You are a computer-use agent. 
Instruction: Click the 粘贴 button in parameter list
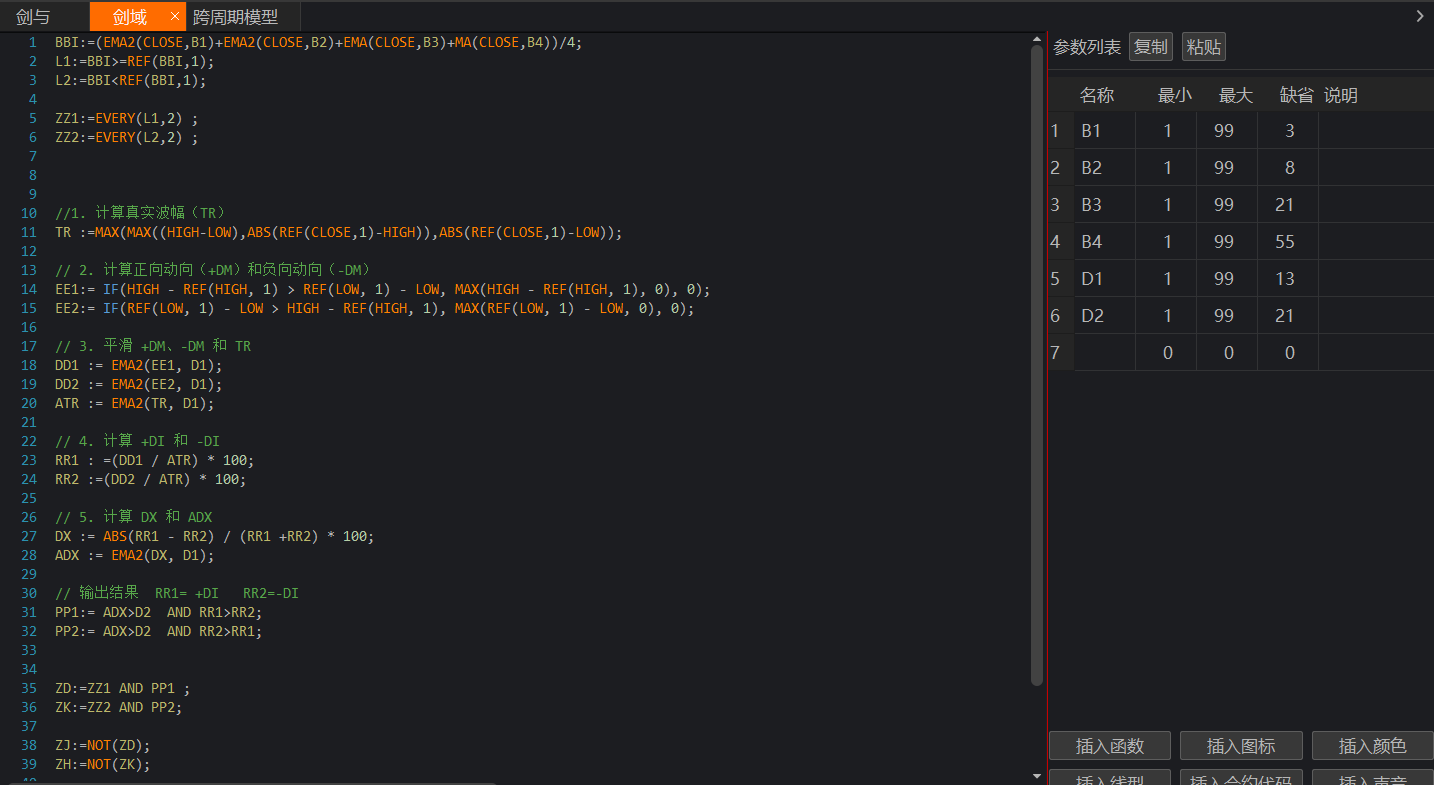(1203, 47)
